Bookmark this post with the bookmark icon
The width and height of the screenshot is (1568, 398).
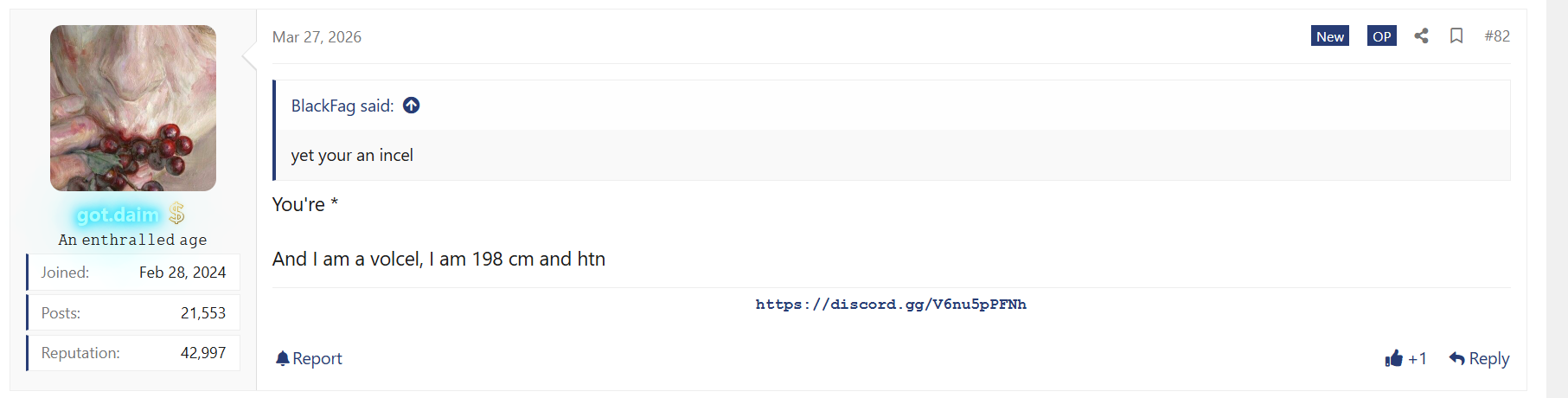click(1456, 35)
